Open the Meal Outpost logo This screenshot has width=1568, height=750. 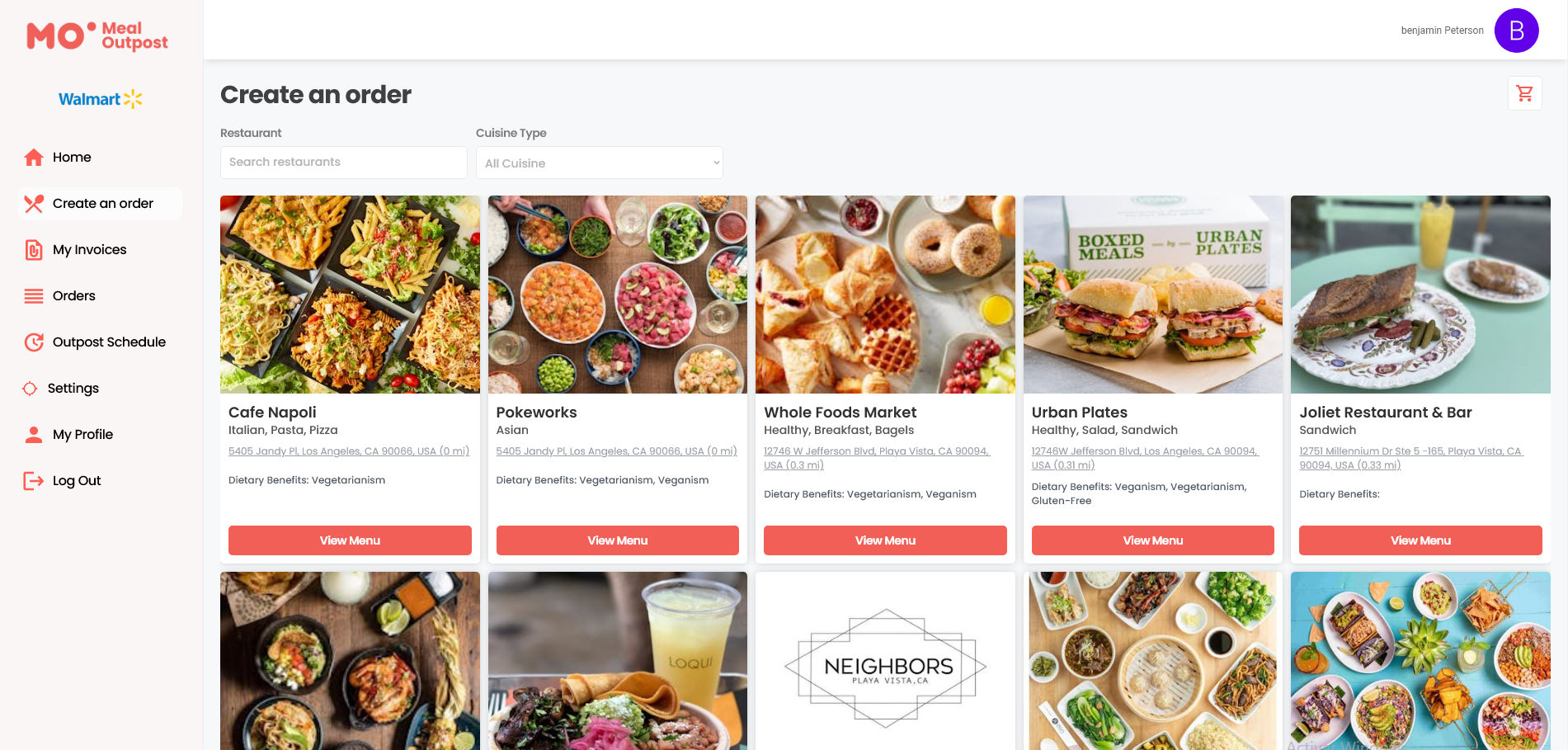coord(97,35)
